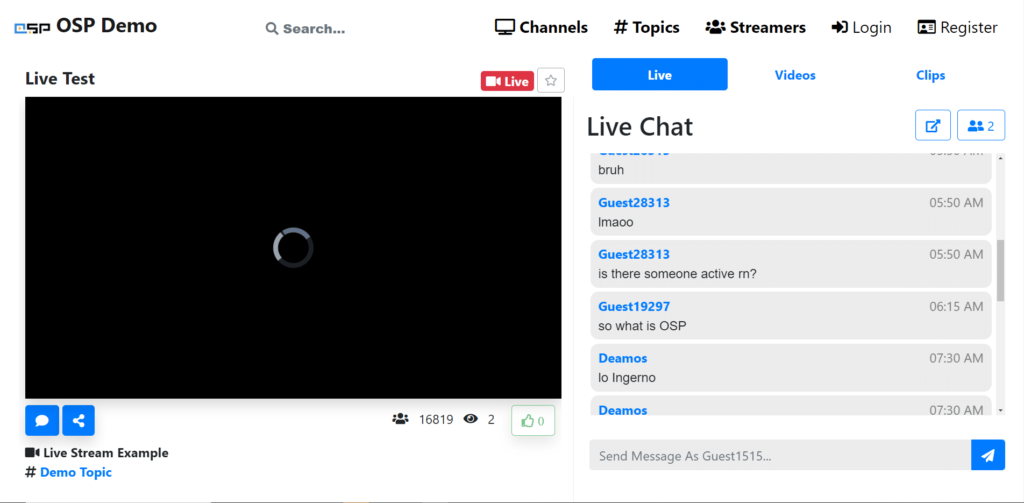Click the 06:15 AM timestamp
The width and height of the screenshot is (1024, 503).
[x=956, y=306]
